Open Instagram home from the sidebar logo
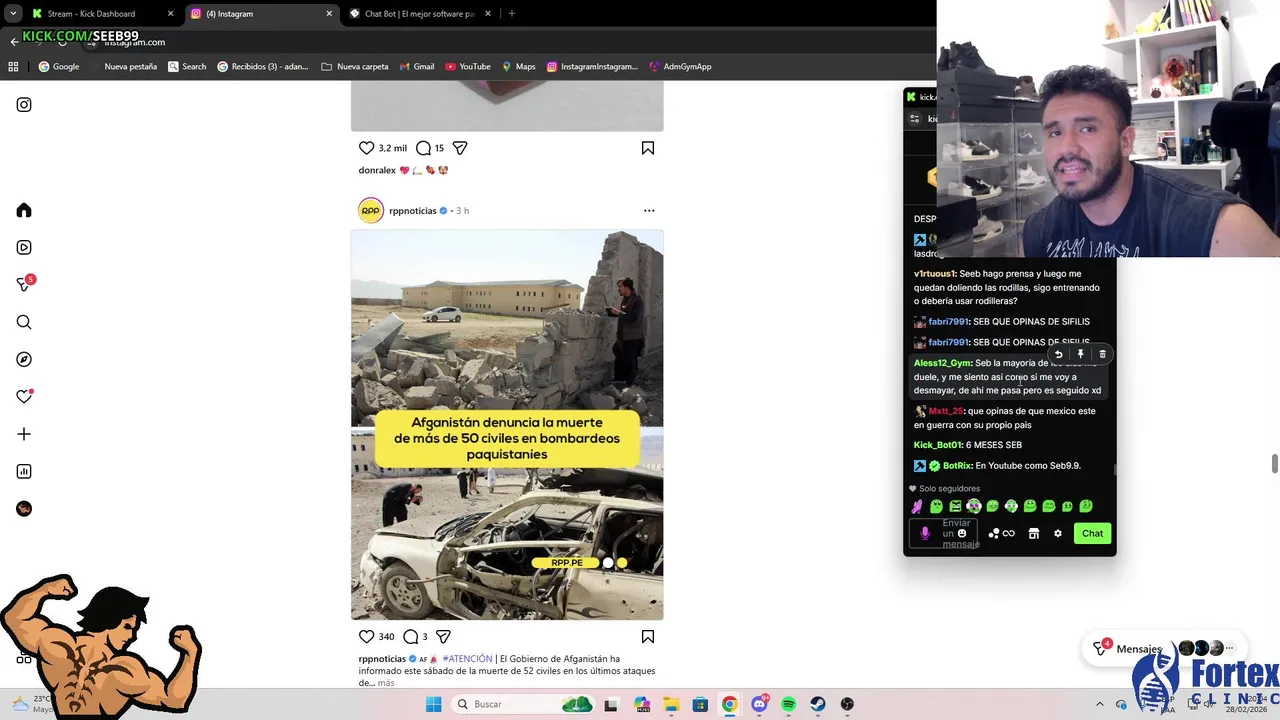The image size is (1280, 720). click(x=24, y=105)
